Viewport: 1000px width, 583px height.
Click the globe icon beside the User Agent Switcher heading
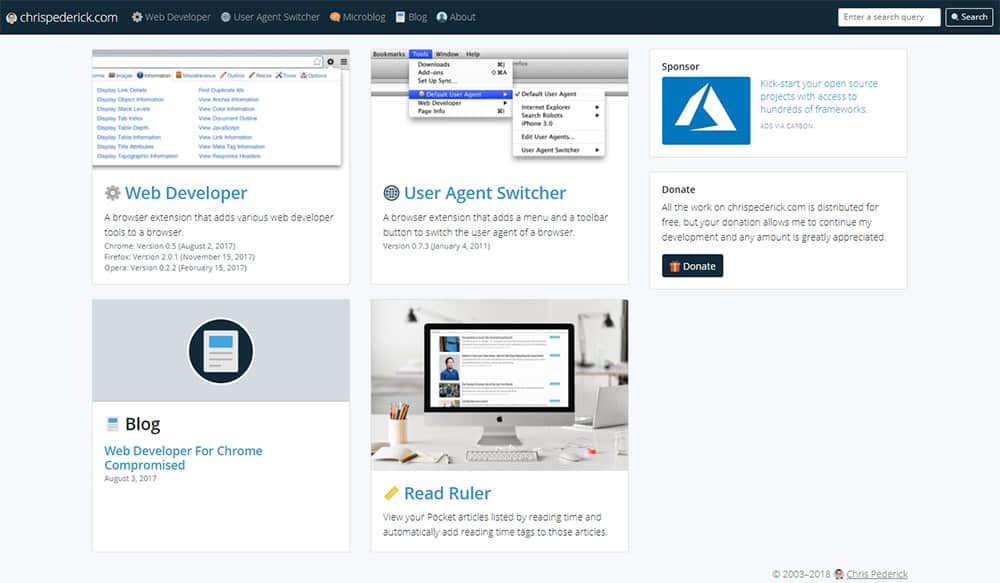tap(391, 193)
